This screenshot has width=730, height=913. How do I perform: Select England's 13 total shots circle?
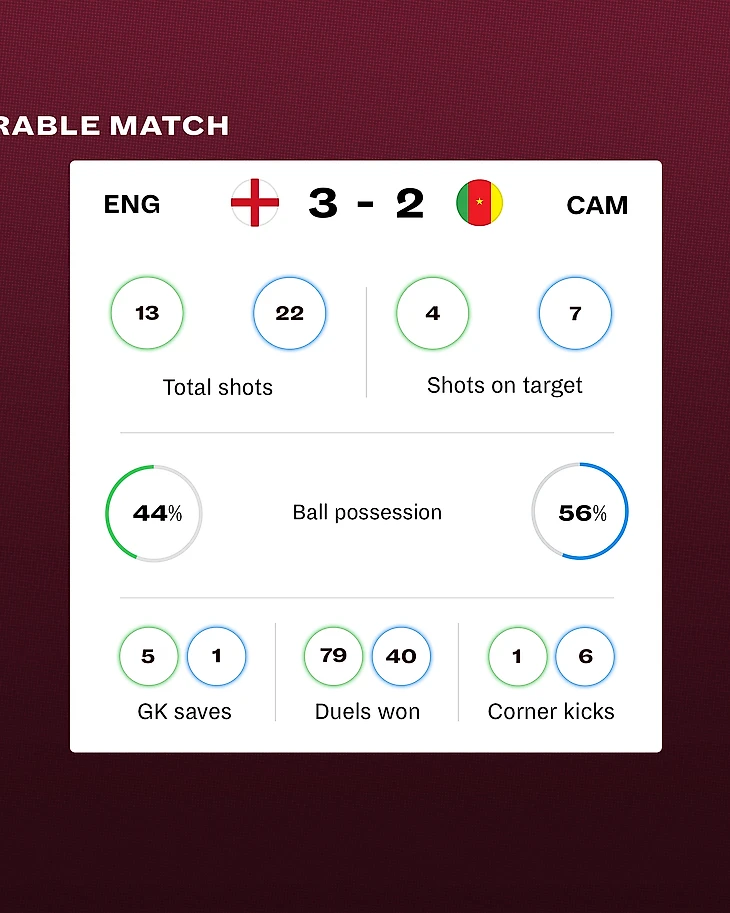[147, 313]
